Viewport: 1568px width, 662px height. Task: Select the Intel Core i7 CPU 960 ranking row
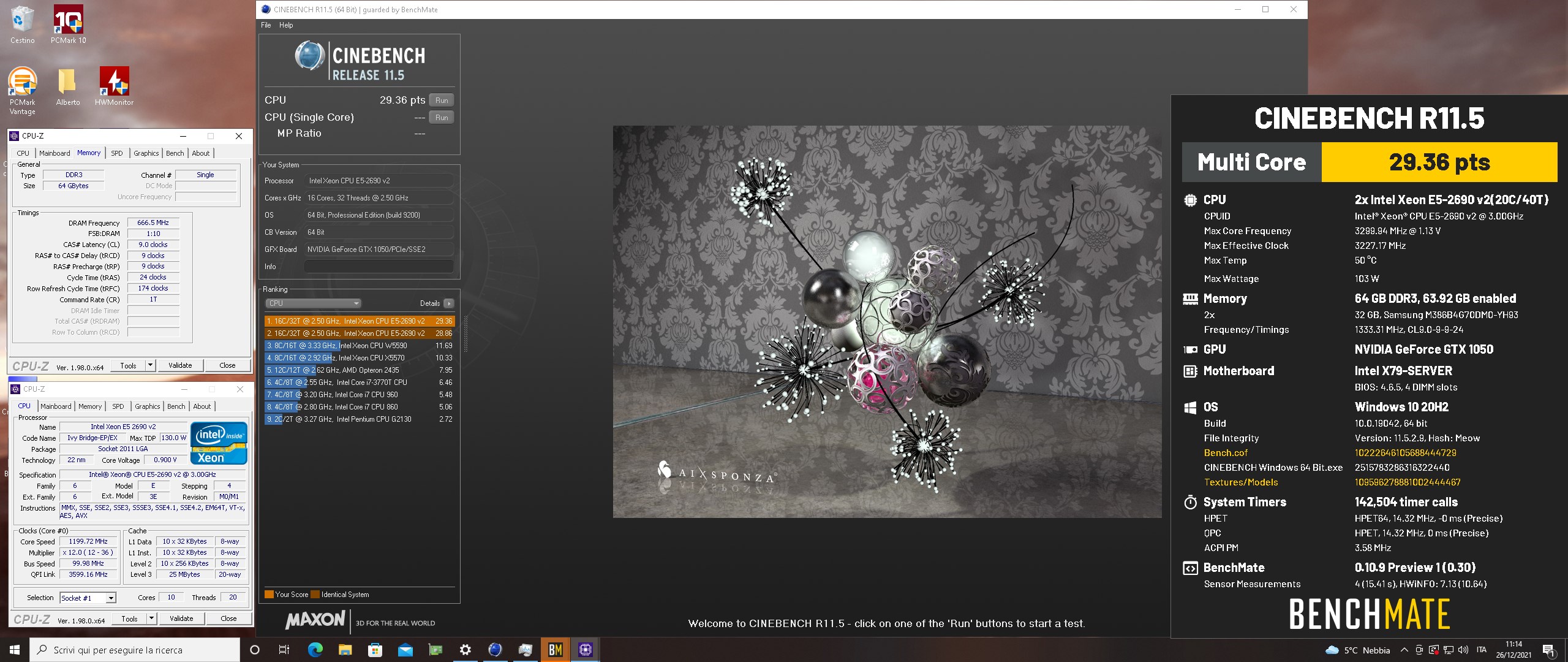click(x=359, y=395)
